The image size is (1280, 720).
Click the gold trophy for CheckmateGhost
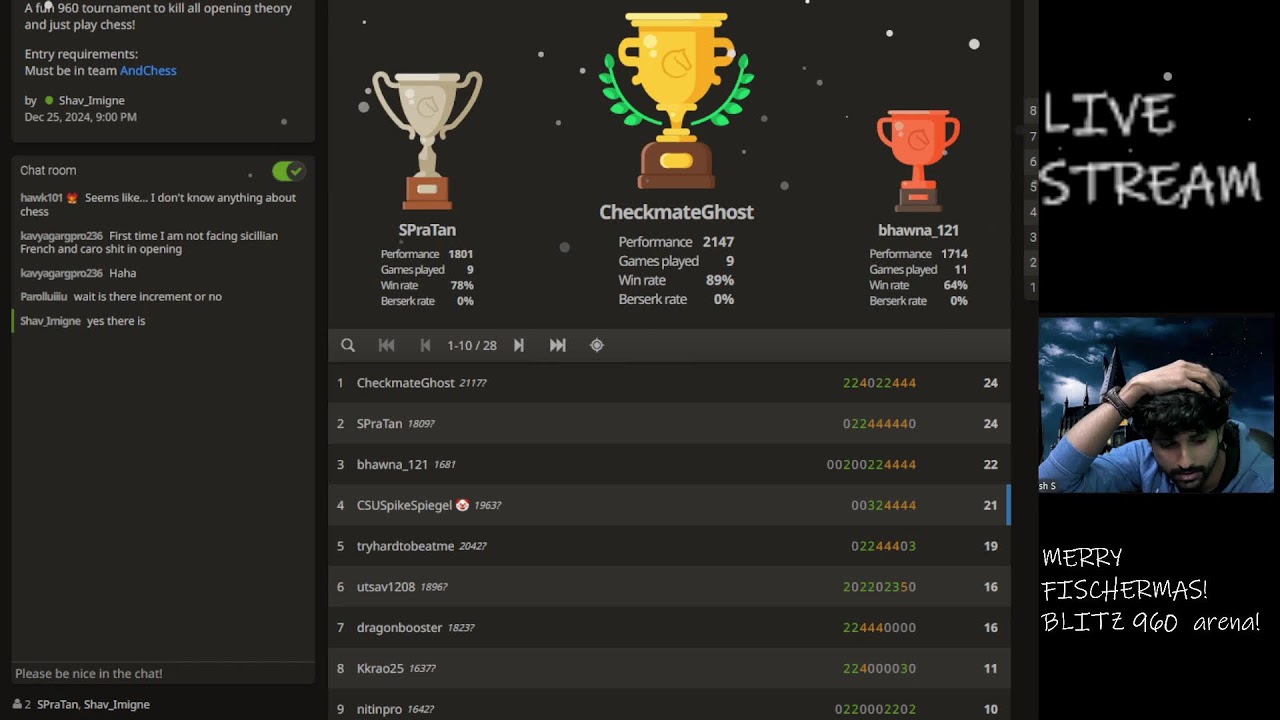click(x=677, y=100)
